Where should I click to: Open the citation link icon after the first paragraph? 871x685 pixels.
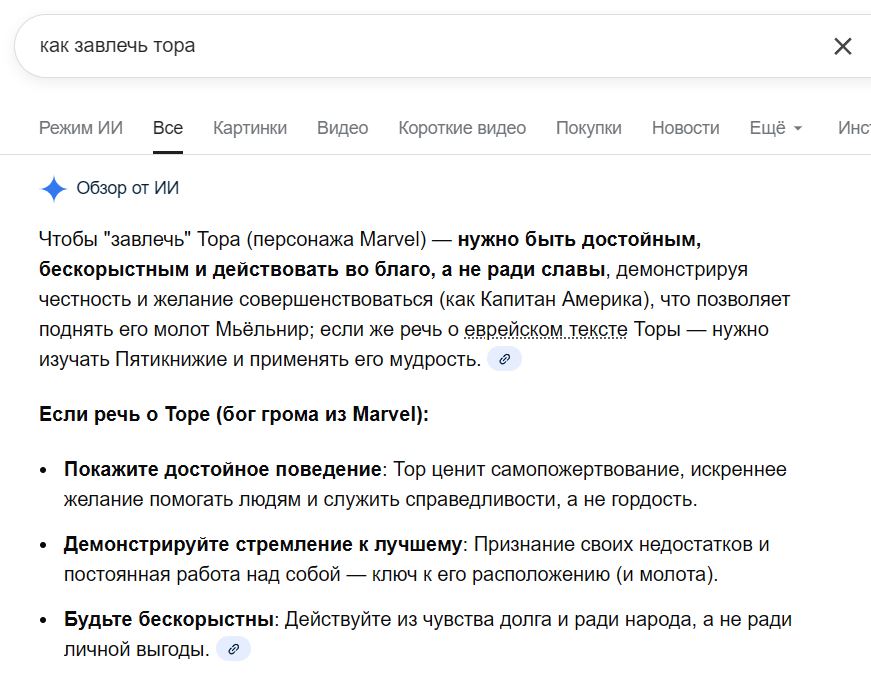pyautogui.click(x=505, y=358)
